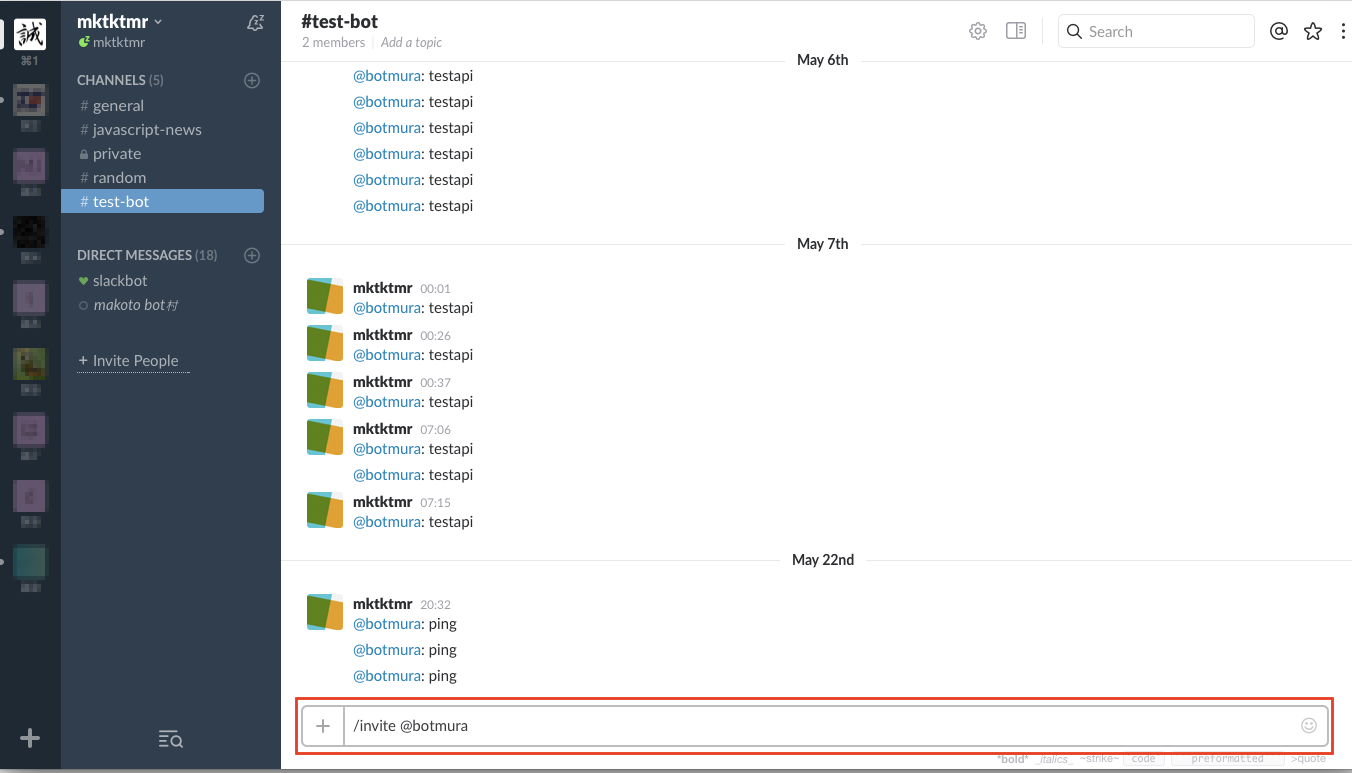The width and height of the screenshot is (1352, 773).
Task: Open the quick switcher icon at sidebar bottom
Action: pyautogui.click(x=170, y=739)
